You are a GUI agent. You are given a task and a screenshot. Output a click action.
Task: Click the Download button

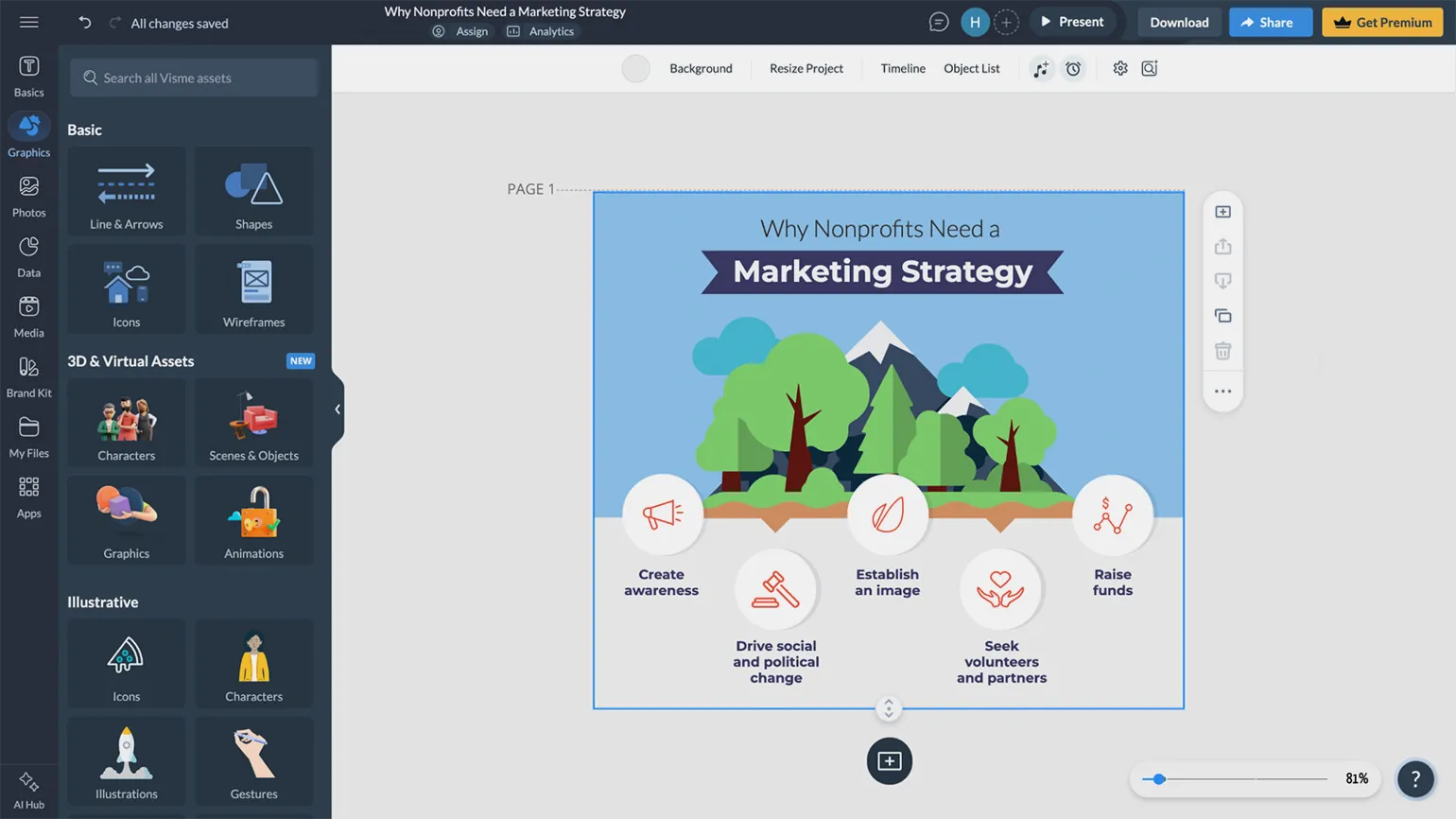pyautogui.click(x=1178, y=22)
